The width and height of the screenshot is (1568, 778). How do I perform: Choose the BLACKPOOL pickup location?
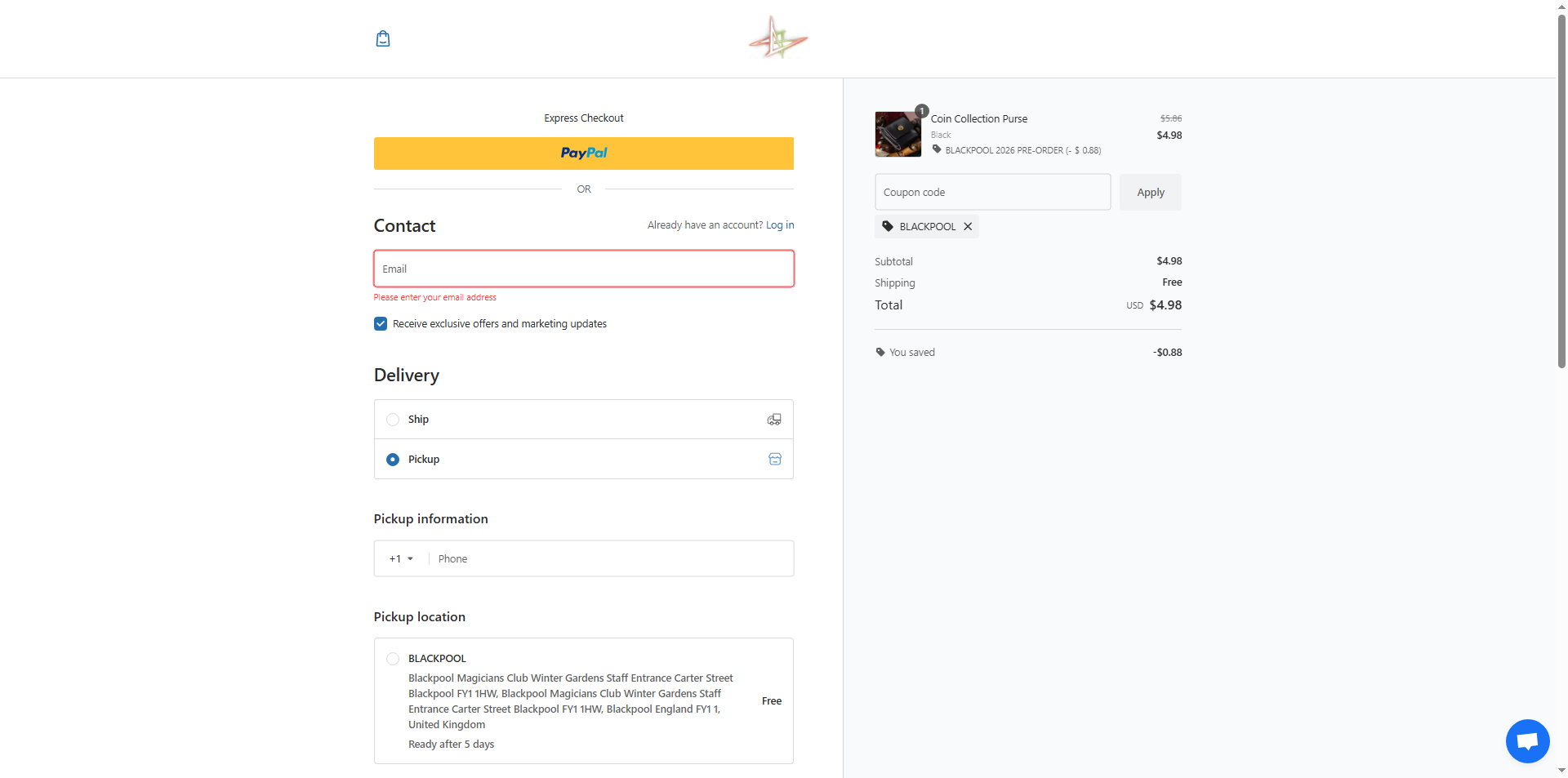click(393, 659)
